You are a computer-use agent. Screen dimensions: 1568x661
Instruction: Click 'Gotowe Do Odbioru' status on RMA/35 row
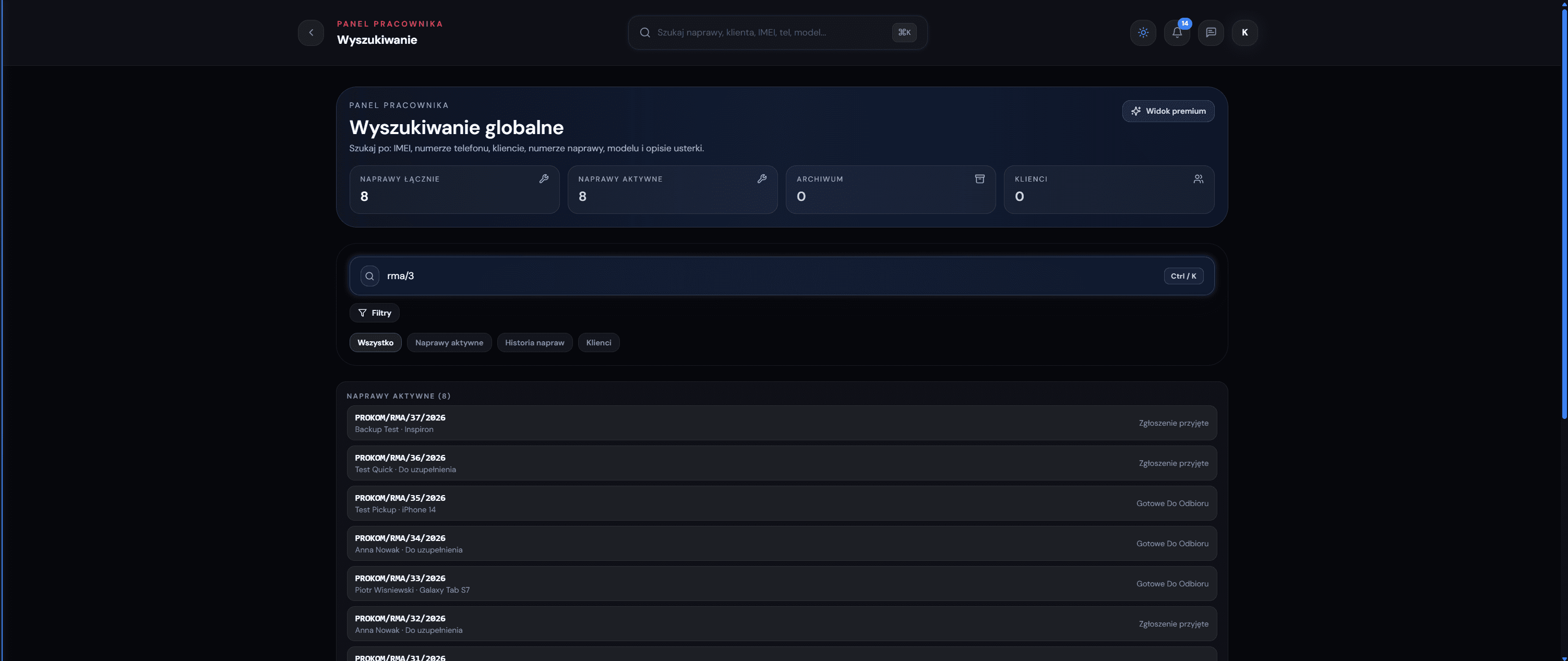1172,503
